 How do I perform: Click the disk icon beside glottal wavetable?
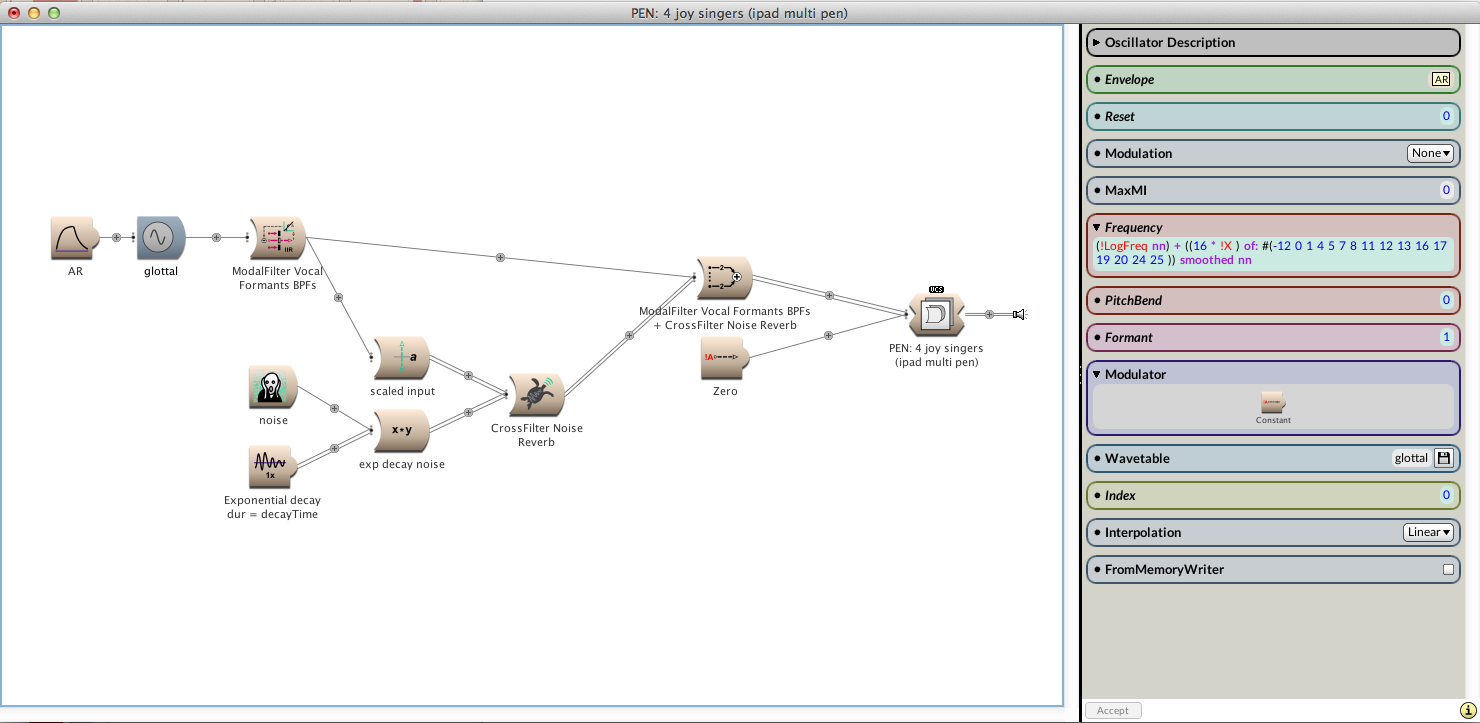click(x=1443, y=458)
